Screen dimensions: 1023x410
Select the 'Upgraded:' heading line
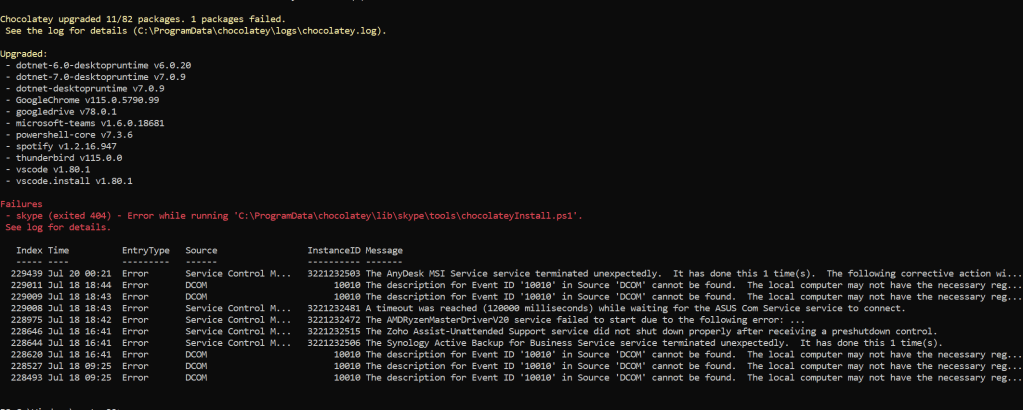pos(24,54)
